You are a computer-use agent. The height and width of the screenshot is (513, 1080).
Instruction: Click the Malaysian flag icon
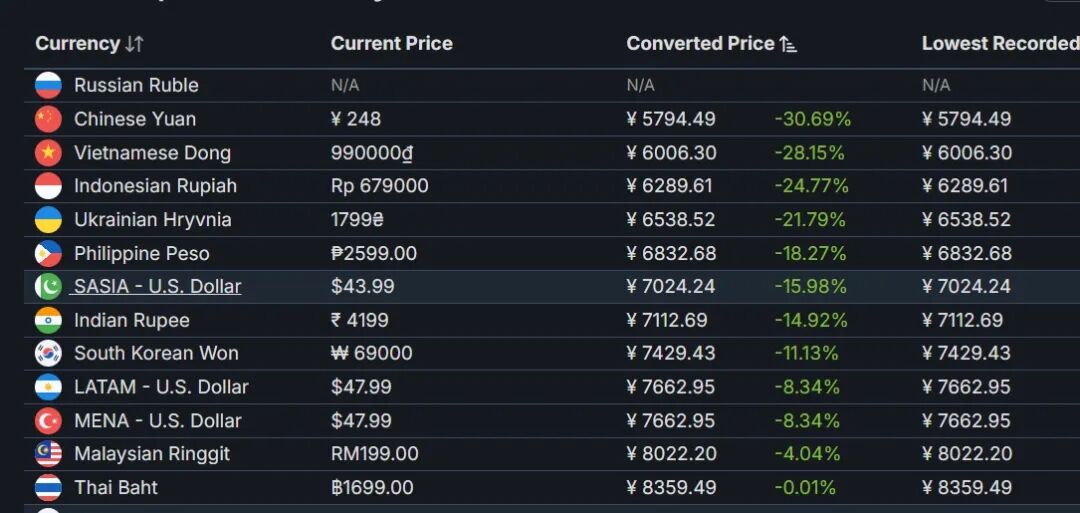(x=48, y=454)
